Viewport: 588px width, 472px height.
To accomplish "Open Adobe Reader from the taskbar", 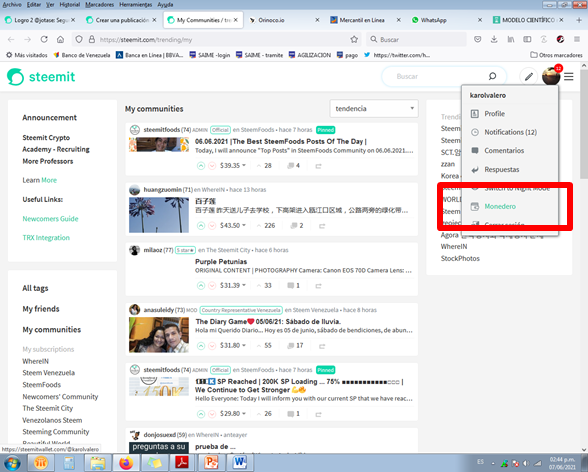I will click(x=182, y=463).
